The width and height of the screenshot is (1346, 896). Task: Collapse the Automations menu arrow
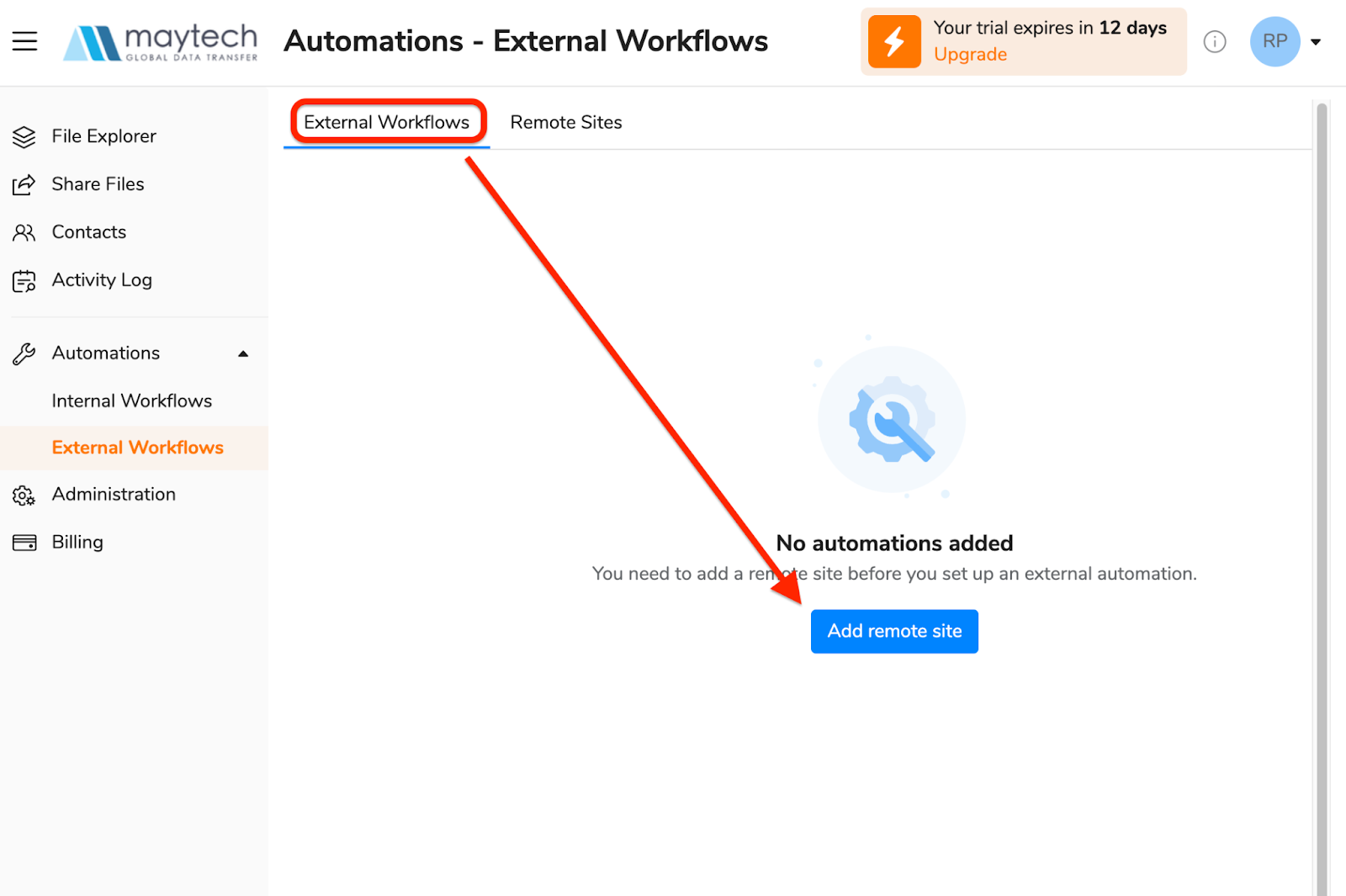click(x=243, y=353)
